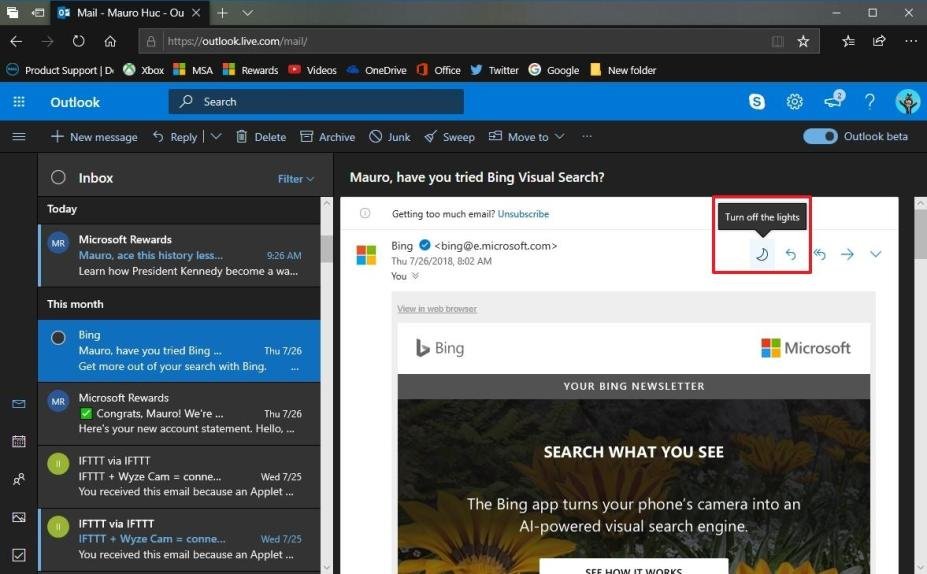Open Skype from the Outlook header
Viewport: 927px width, 574px height.
click(757, 102)
